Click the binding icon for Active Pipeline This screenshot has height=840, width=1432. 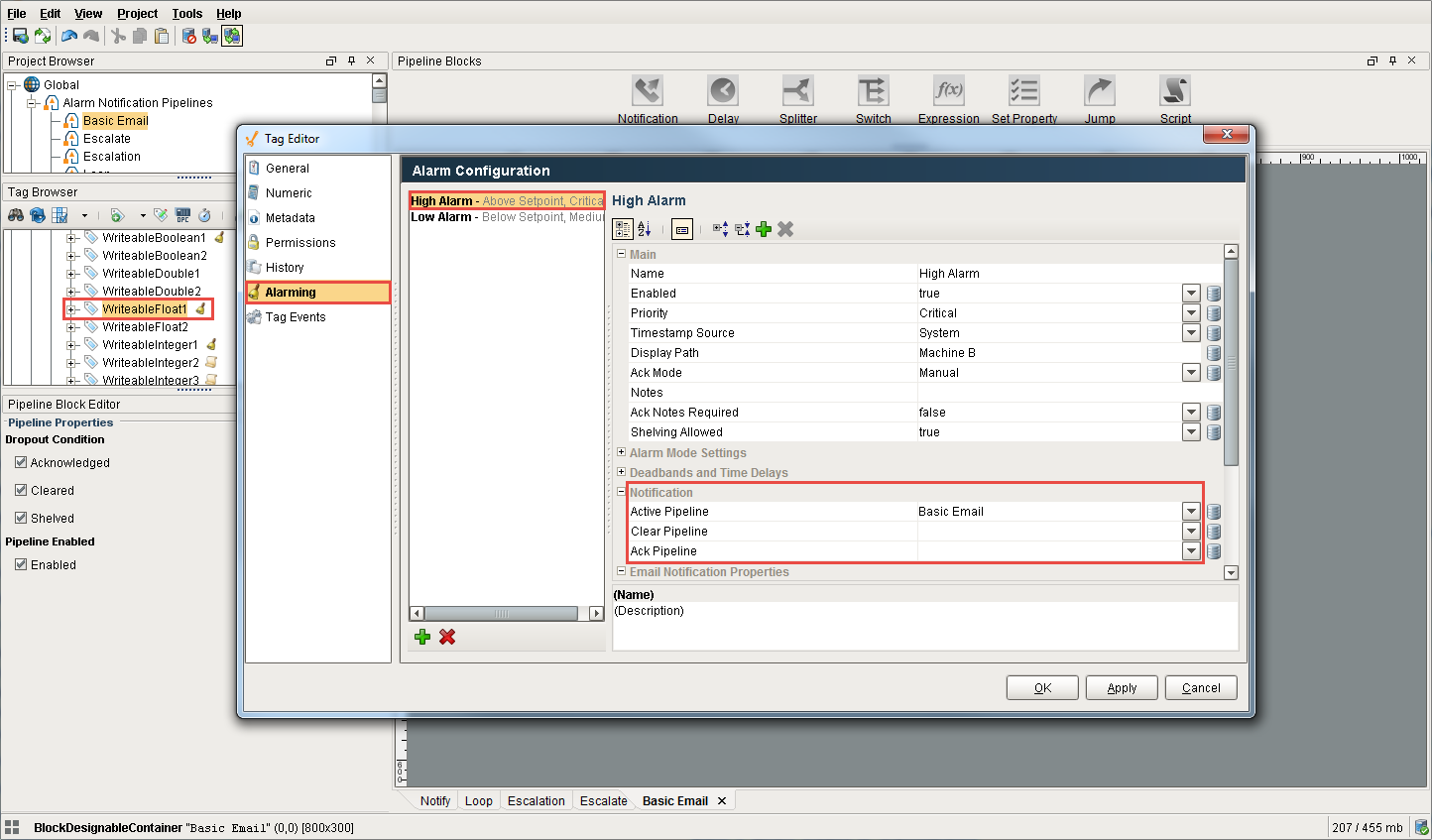coord(1214,512)
